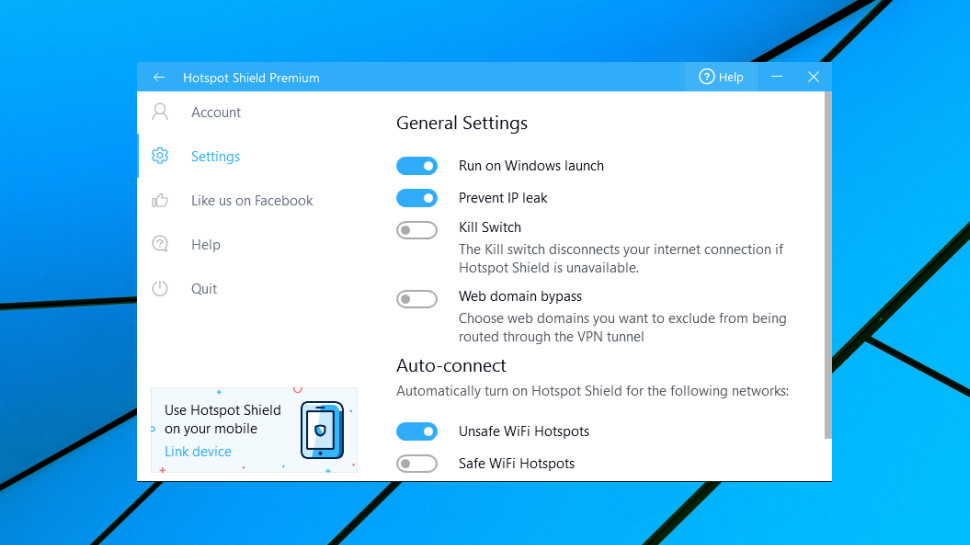The height and width of the screenshot is (545, 970).
Task: Click the Kill Switch label text
Action: 490,227
